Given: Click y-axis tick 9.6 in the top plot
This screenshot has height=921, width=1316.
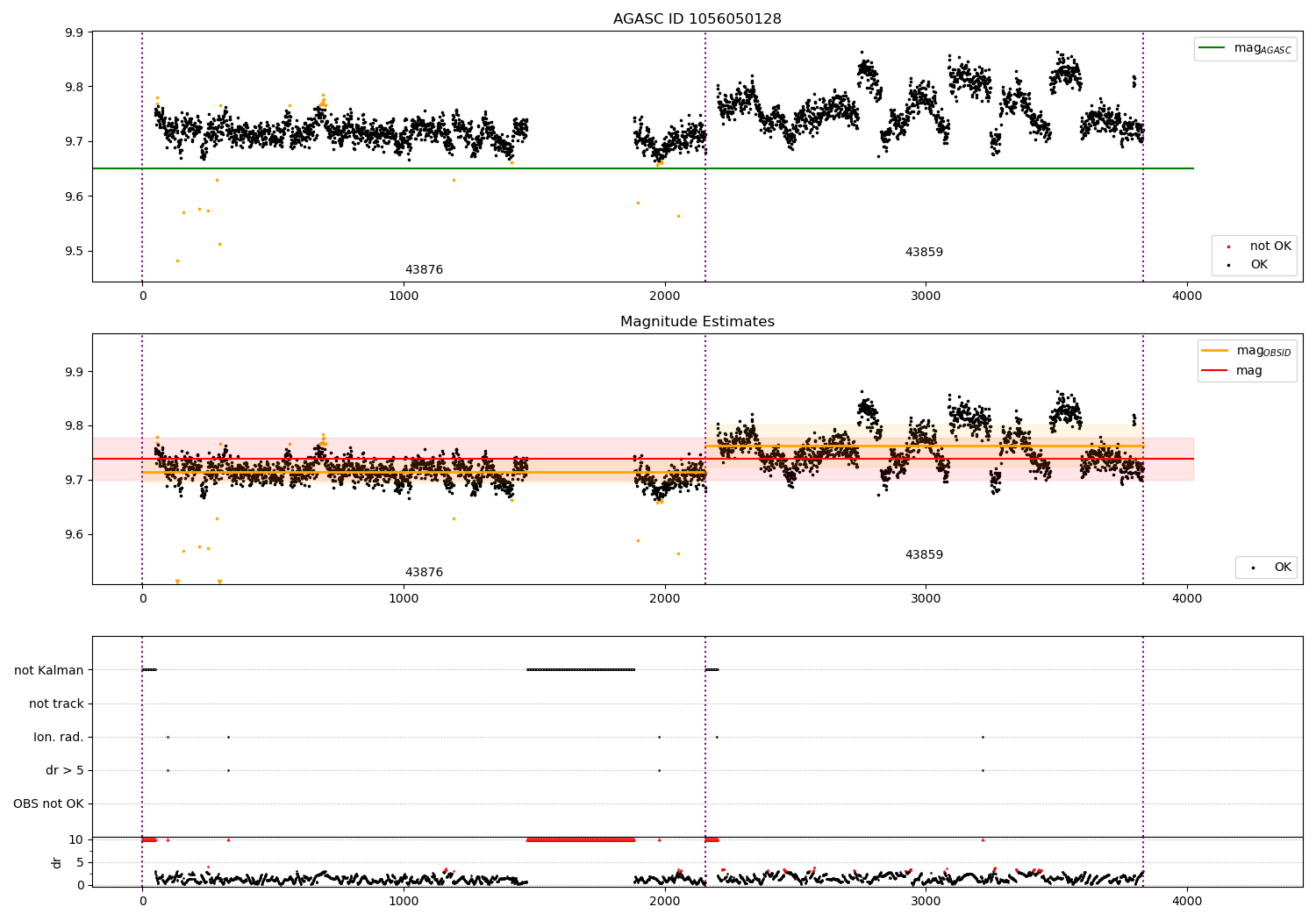Looking at the screenshot, I should (x=75, y=196).
